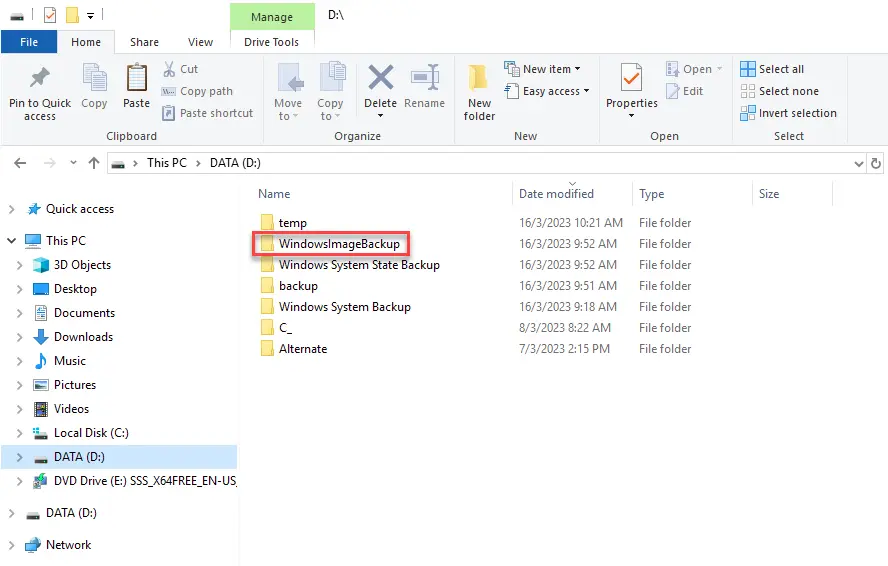Open Properties from the ribbon
This screenshot has width=888, height=566.
pos(631,79)
